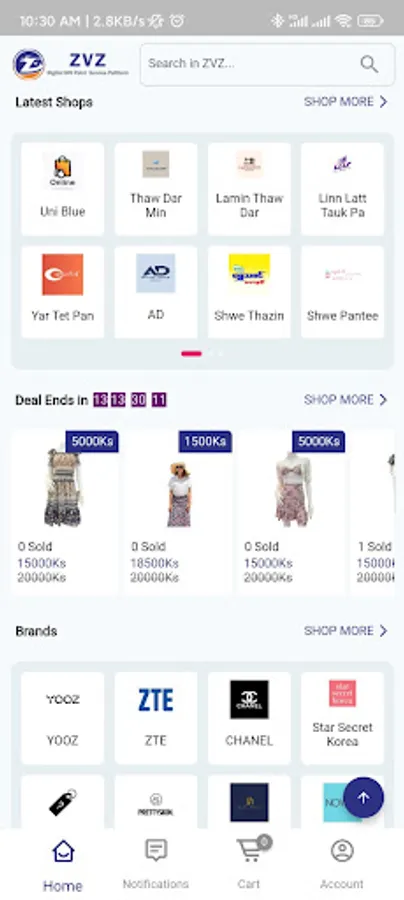This screenshot has width=404, height=900.
Task: Click the ZVZ logo icon
Action: [29, 64]
